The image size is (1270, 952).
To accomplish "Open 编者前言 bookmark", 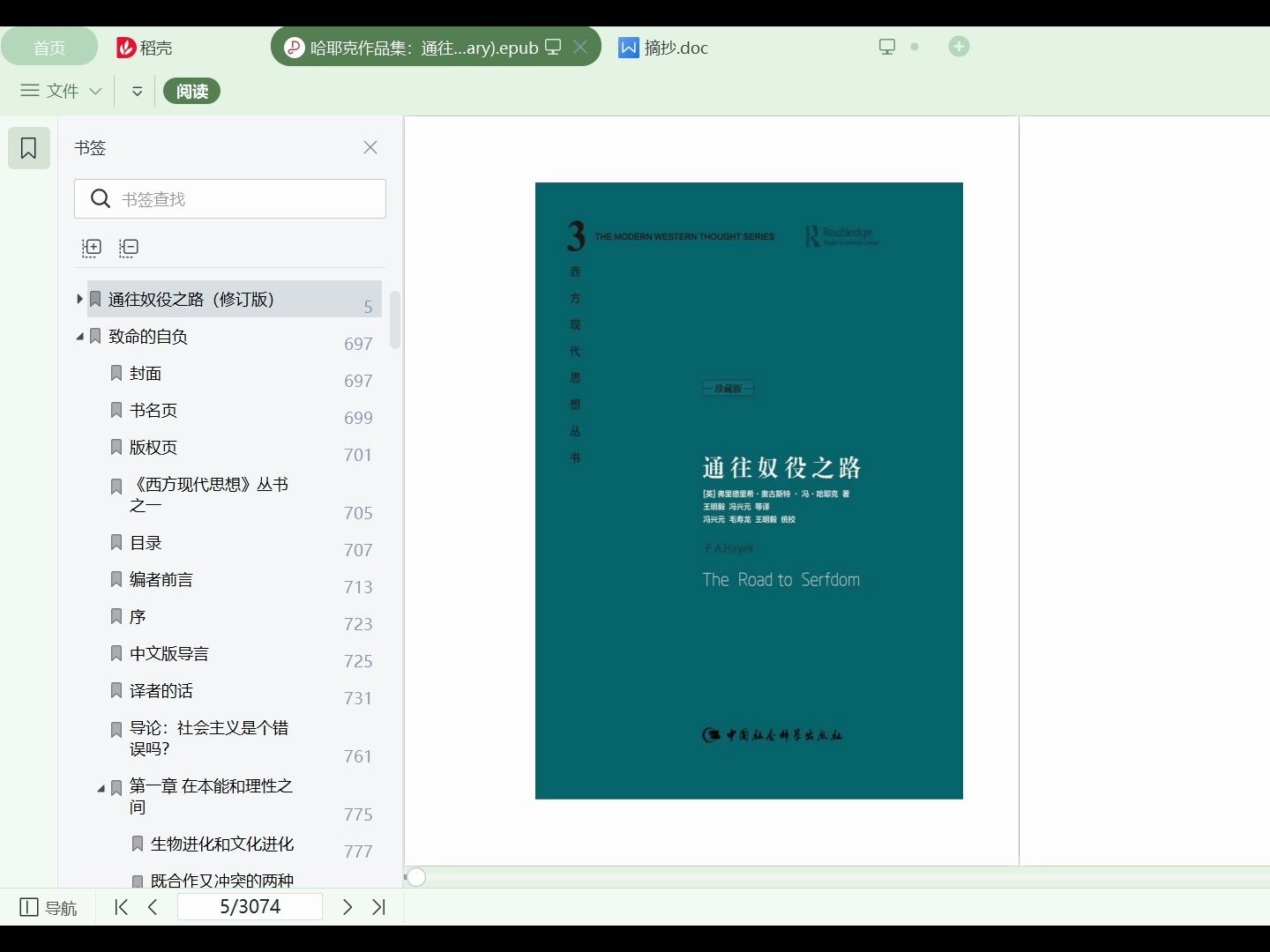I will point(161,580).
